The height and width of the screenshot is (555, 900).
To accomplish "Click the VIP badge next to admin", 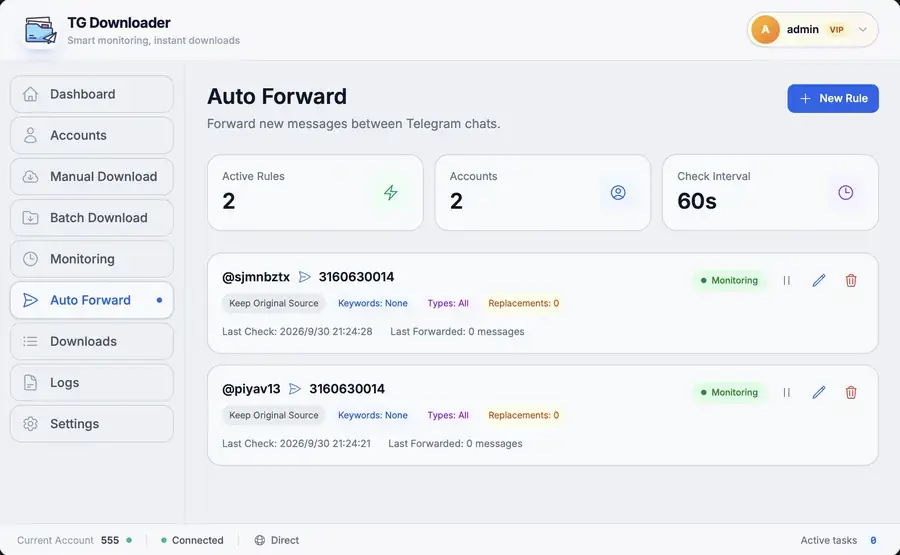I will pyautogui.click(x=836, y=30).
